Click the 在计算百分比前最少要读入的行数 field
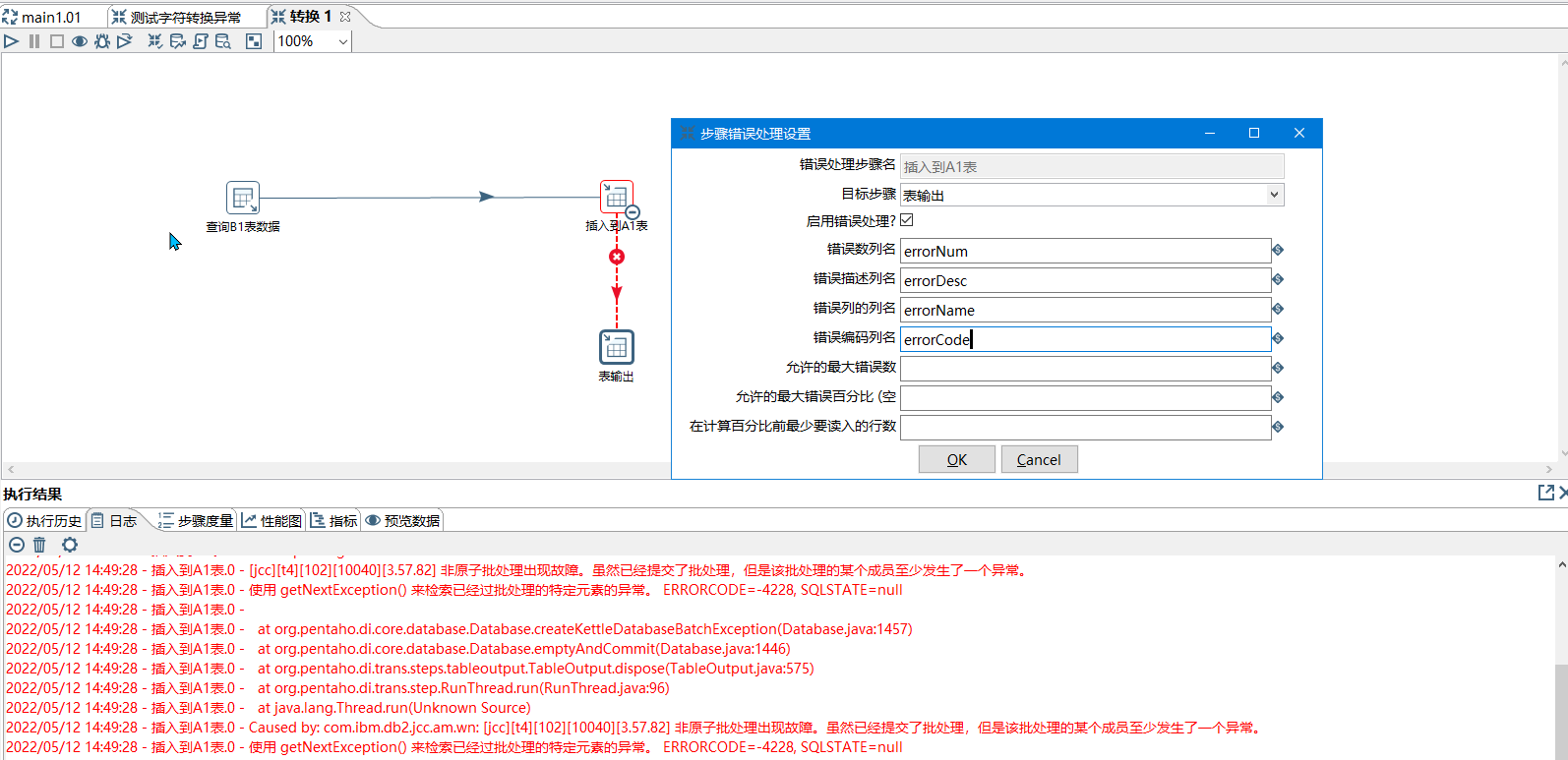This screenshot has height=760, width=1568. click(1085, 428)
